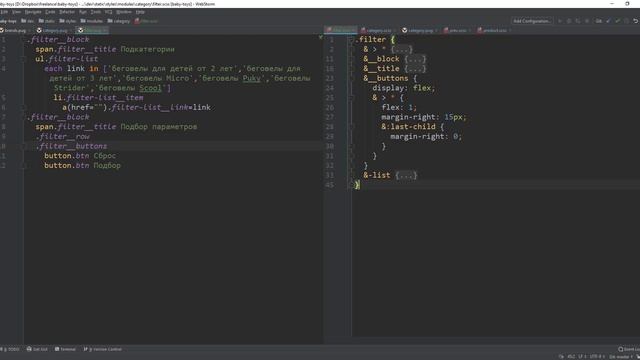
Task: Open the Tools menu
Action: 96,12
